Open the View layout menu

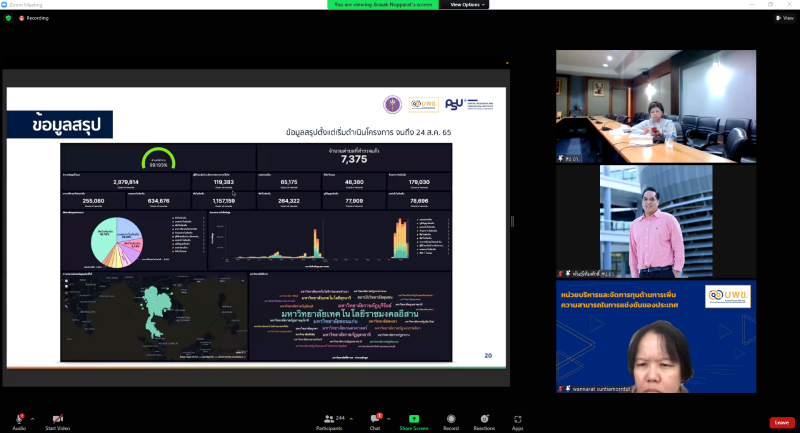click(x=785, y=18)
